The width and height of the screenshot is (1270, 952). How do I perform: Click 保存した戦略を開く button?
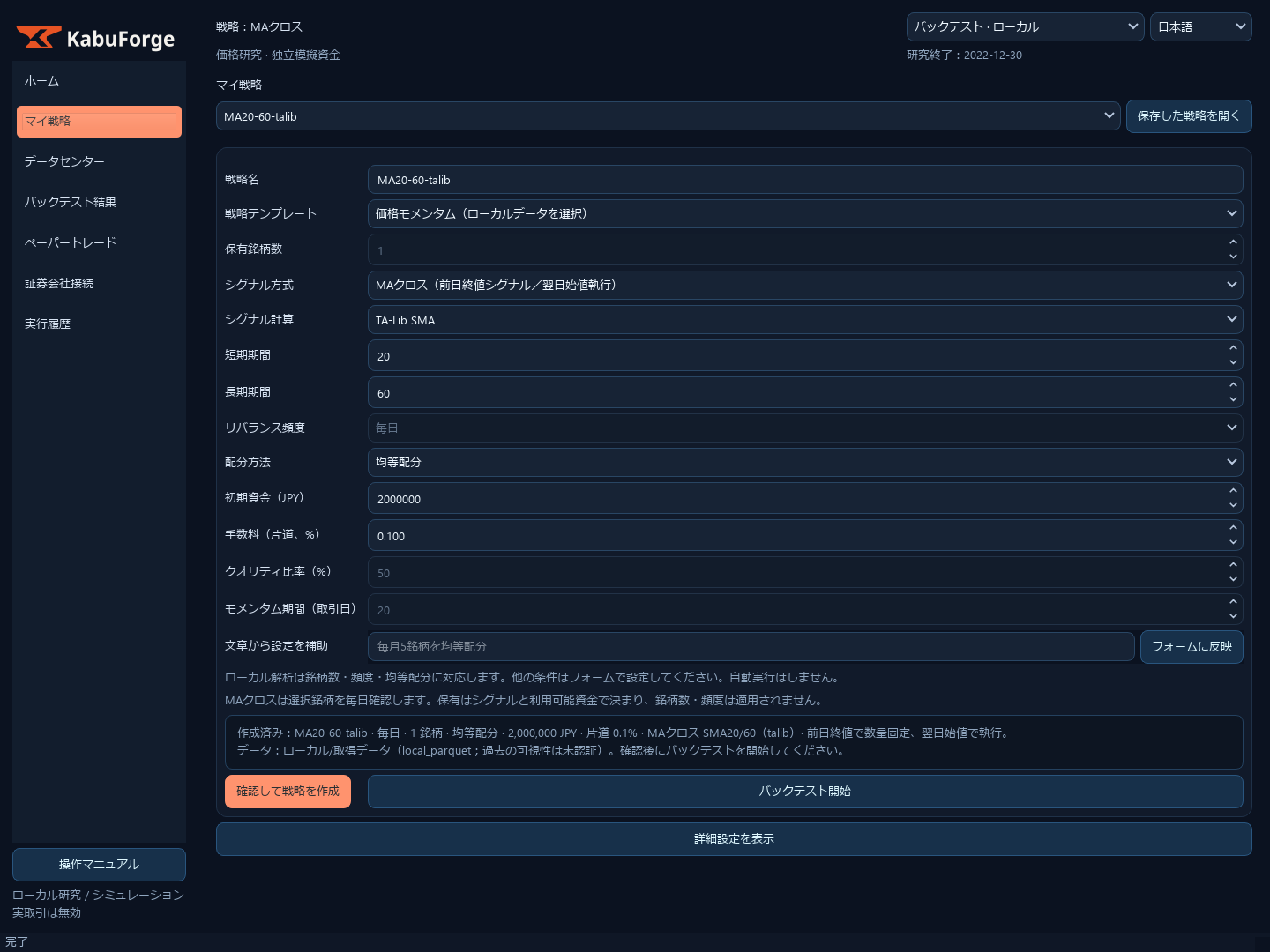(1189, 116)
